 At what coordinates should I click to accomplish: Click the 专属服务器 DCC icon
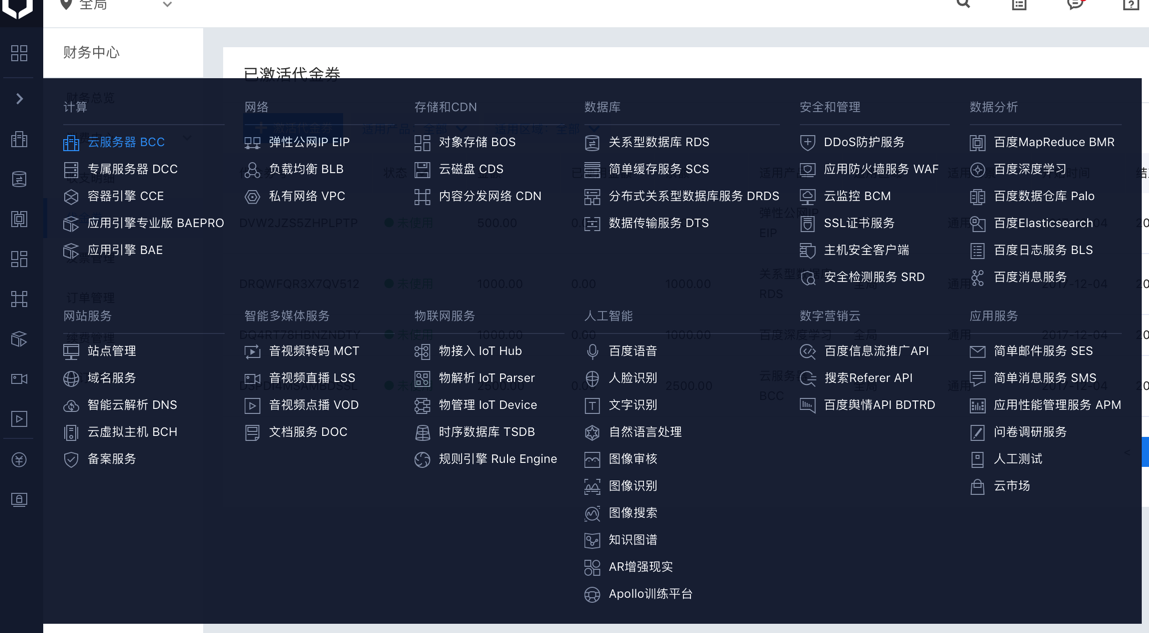(71, 170)
